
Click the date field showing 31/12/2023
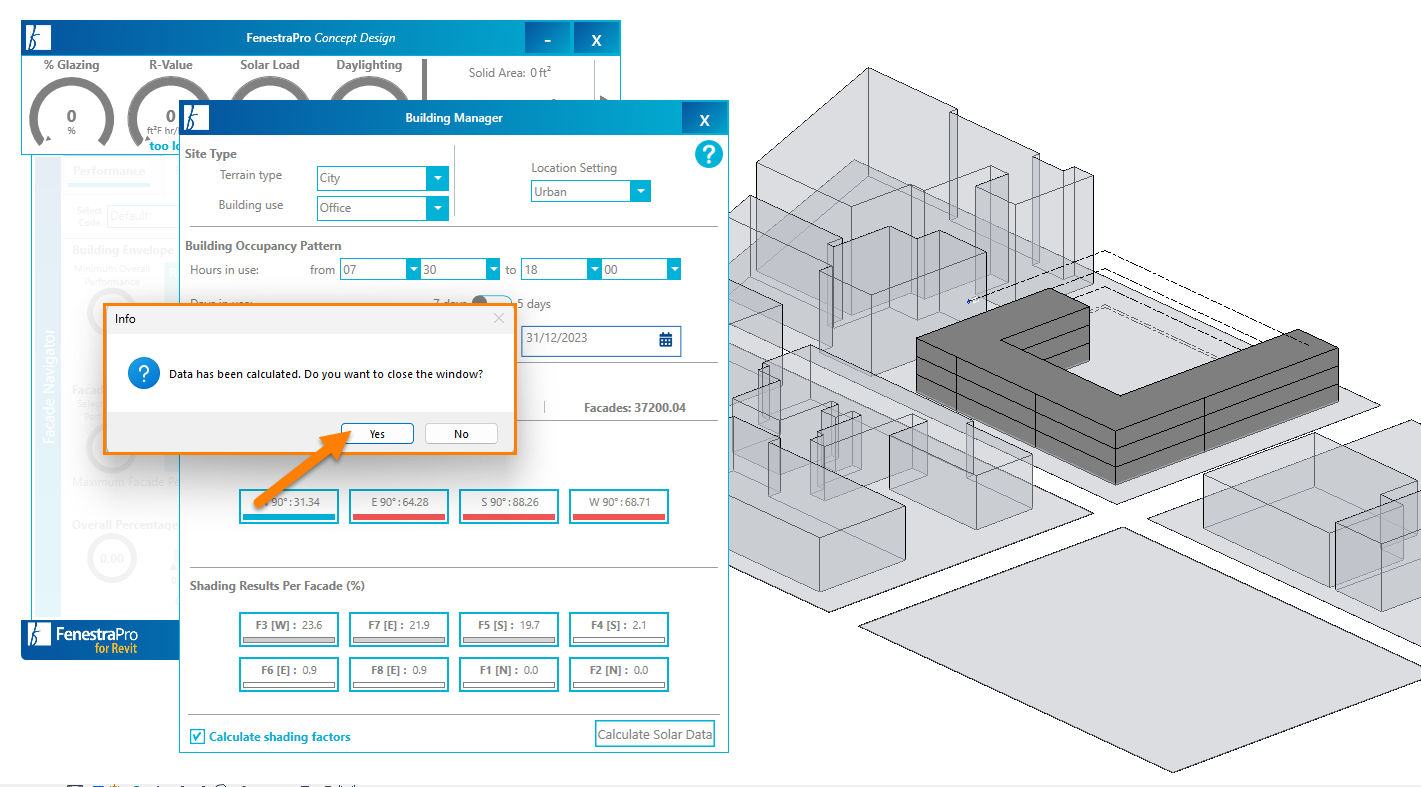[601, 339]
